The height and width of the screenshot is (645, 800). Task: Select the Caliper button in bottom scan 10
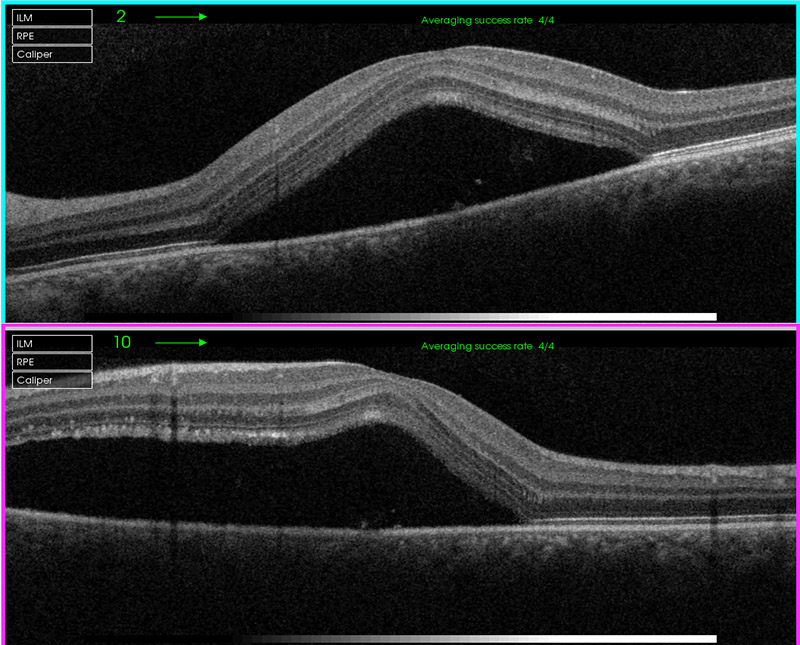[52, 380]
